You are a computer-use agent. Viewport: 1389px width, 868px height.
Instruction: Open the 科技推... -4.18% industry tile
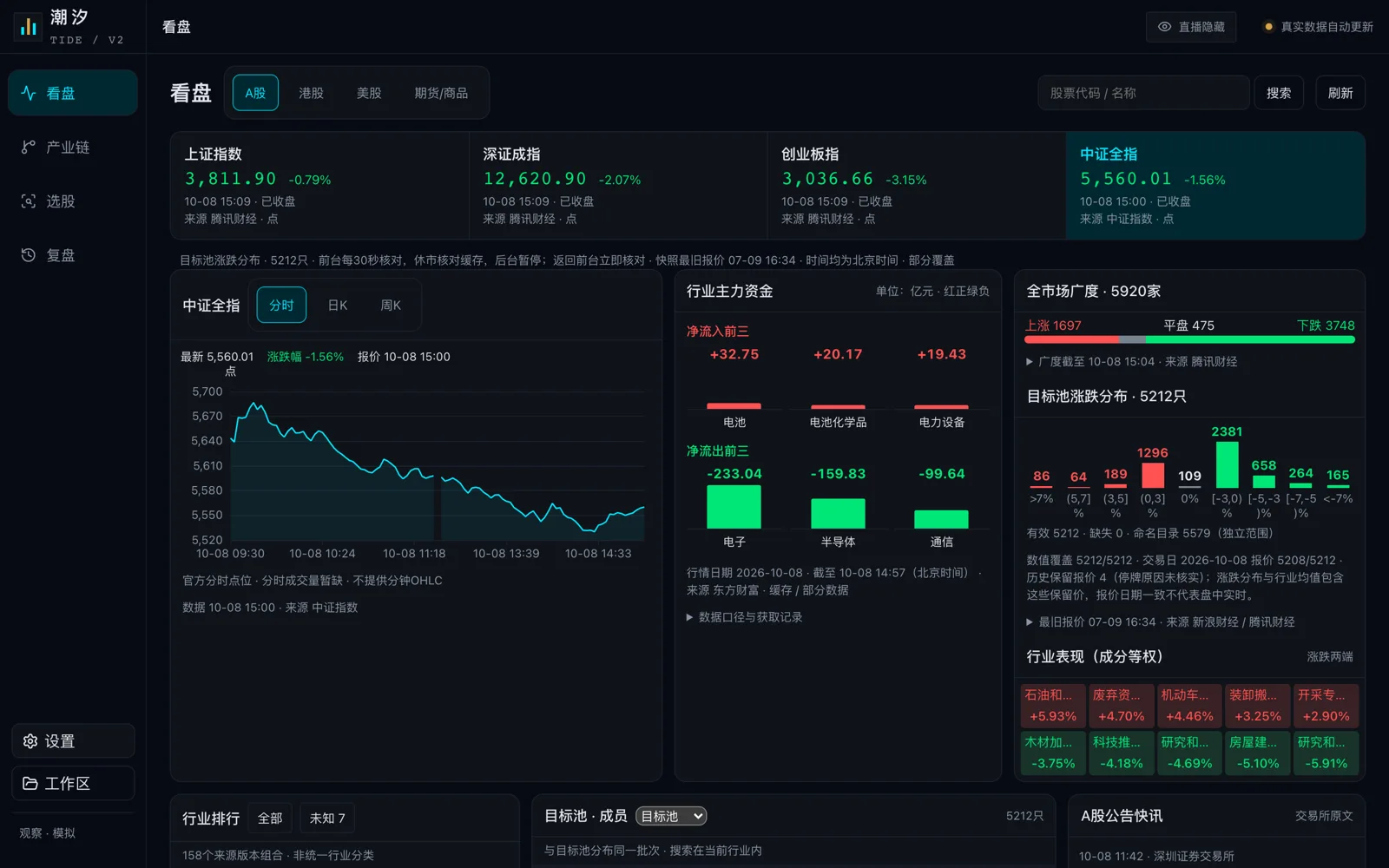[x=1121, y=753]
